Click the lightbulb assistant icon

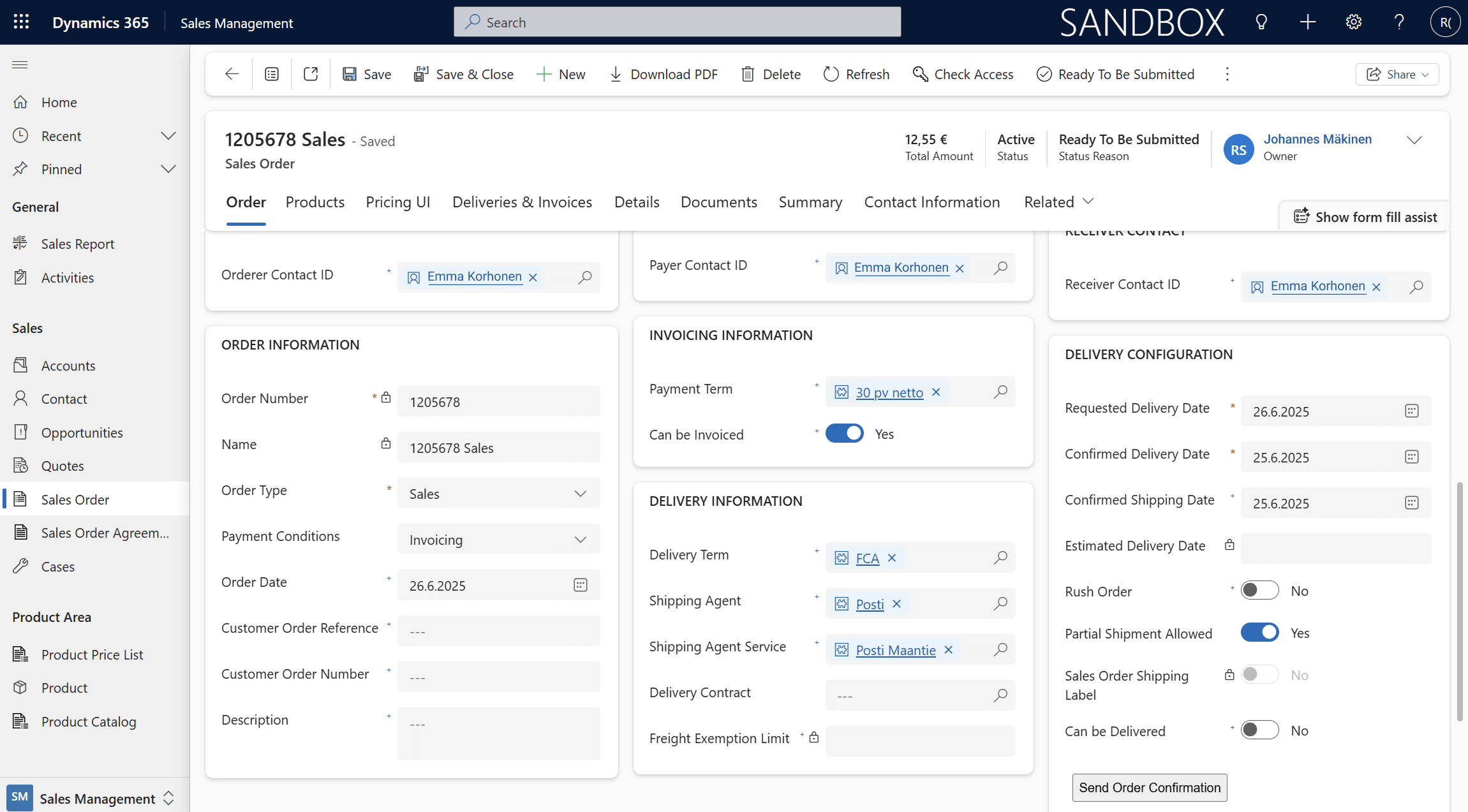click(1261, 22)
